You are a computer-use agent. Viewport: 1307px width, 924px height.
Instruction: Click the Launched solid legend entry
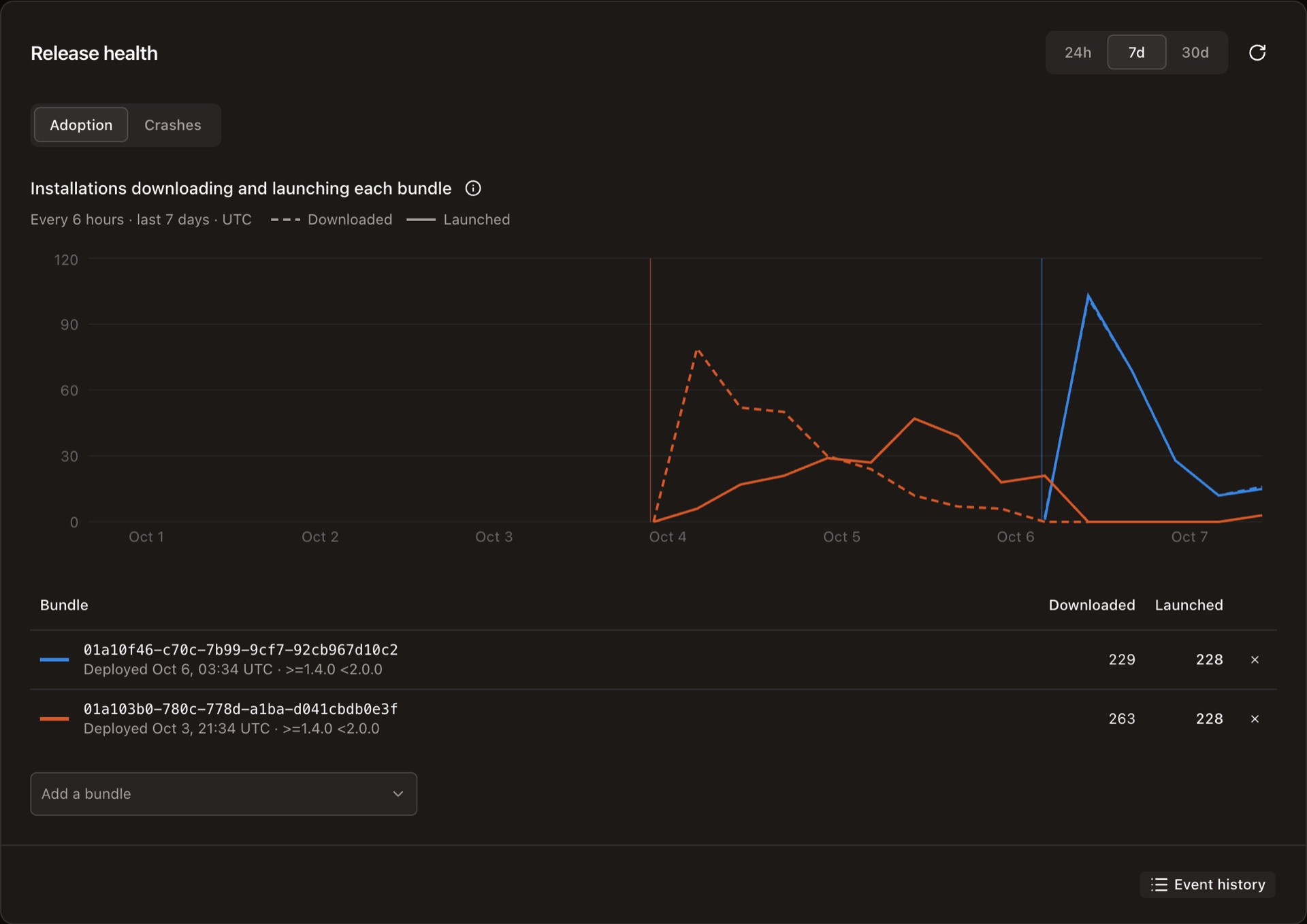coord(458,220)
